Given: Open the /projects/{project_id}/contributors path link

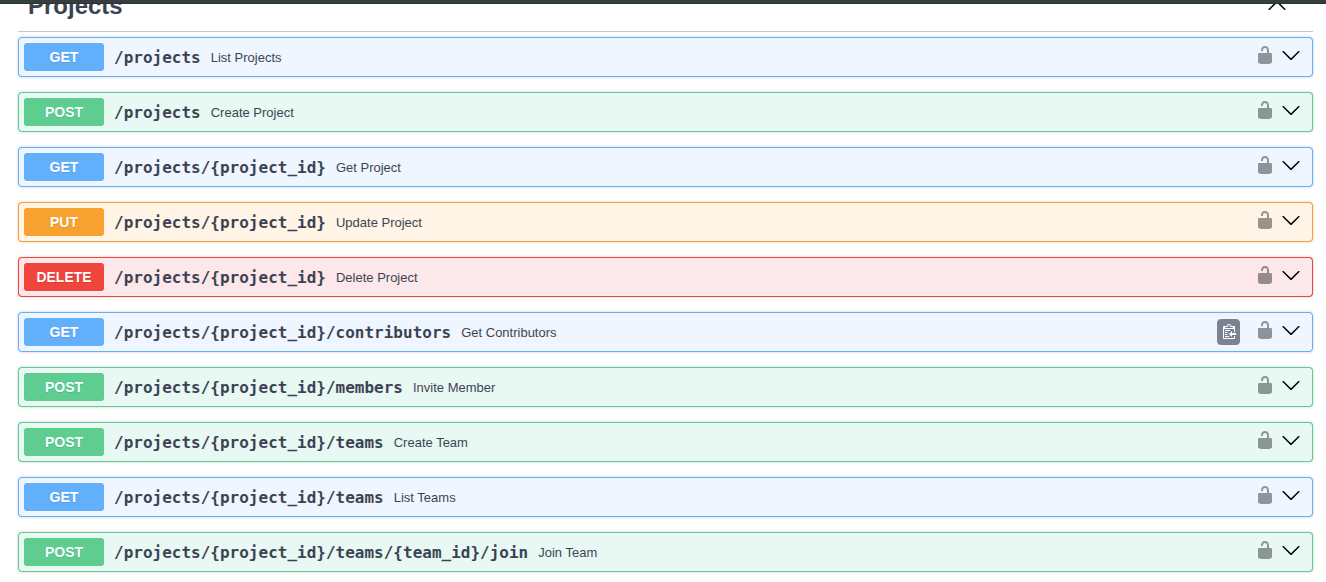Looking at the screenshot, I should coord(282,332).
